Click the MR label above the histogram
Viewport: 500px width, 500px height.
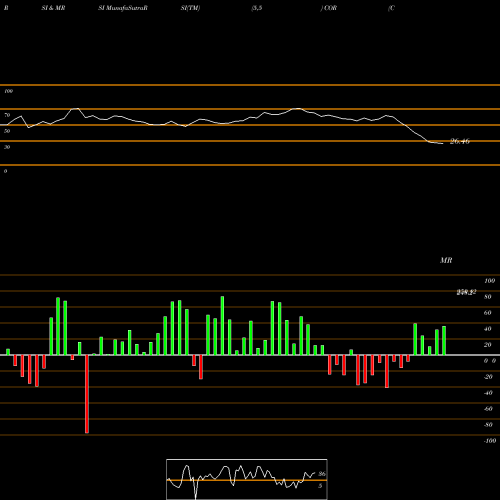point(446,260)
